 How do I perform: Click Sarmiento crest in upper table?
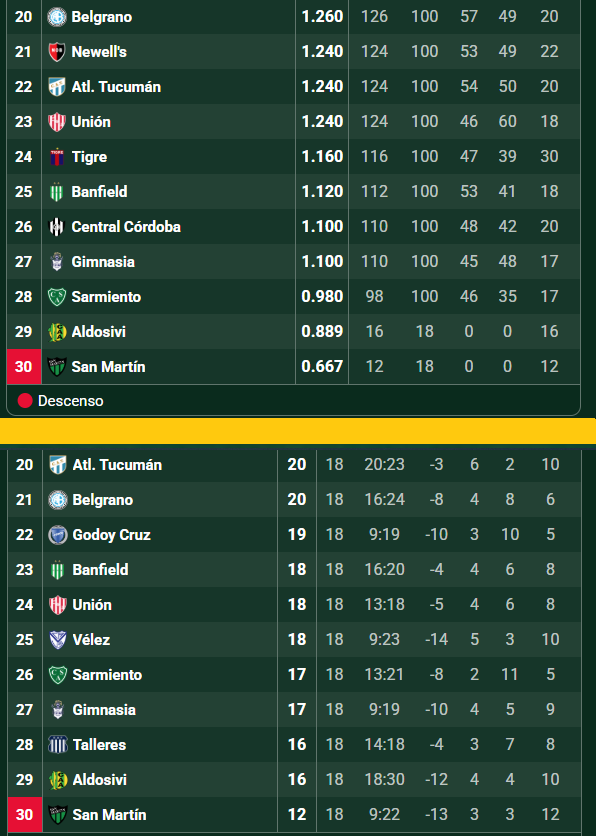click(57, 296)
